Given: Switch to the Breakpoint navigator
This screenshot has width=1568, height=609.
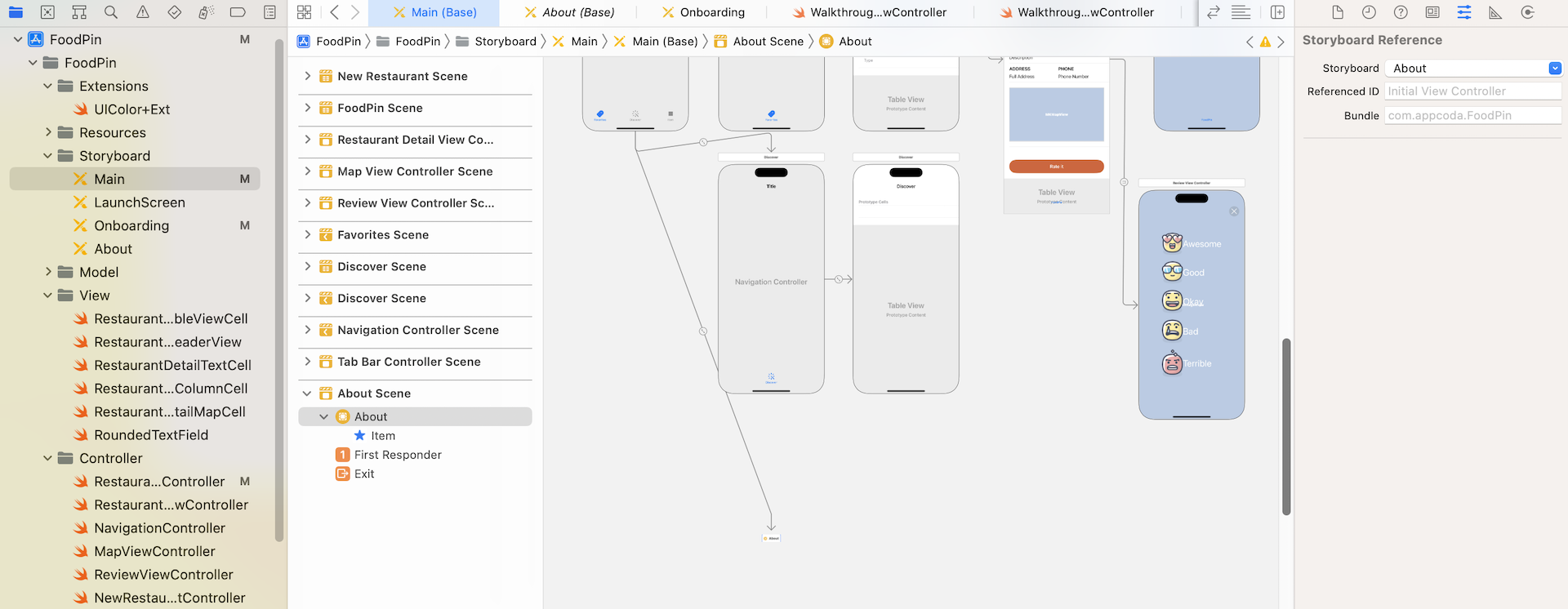Looking at the screenshot, I should [238, 12].
